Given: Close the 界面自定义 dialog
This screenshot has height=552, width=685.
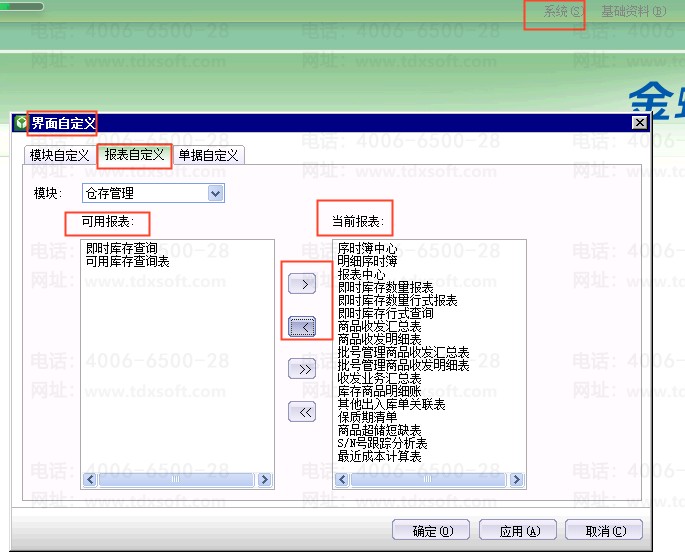Looking at the screenshot, I should [x=639, y=122].
